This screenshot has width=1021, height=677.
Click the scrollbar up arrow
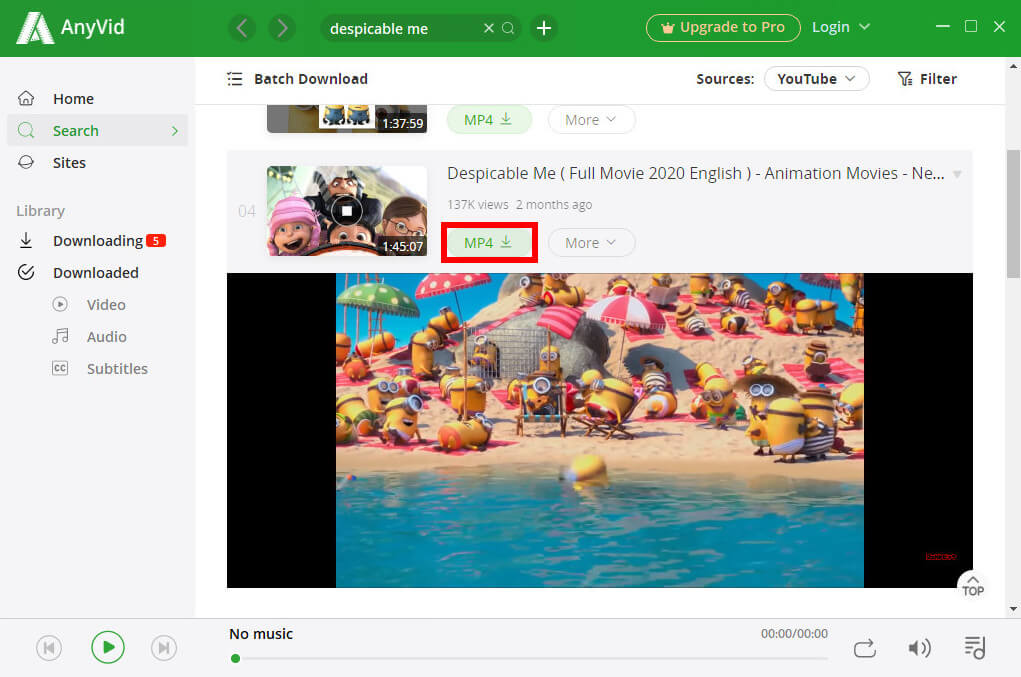click(x=1013, y=66)
